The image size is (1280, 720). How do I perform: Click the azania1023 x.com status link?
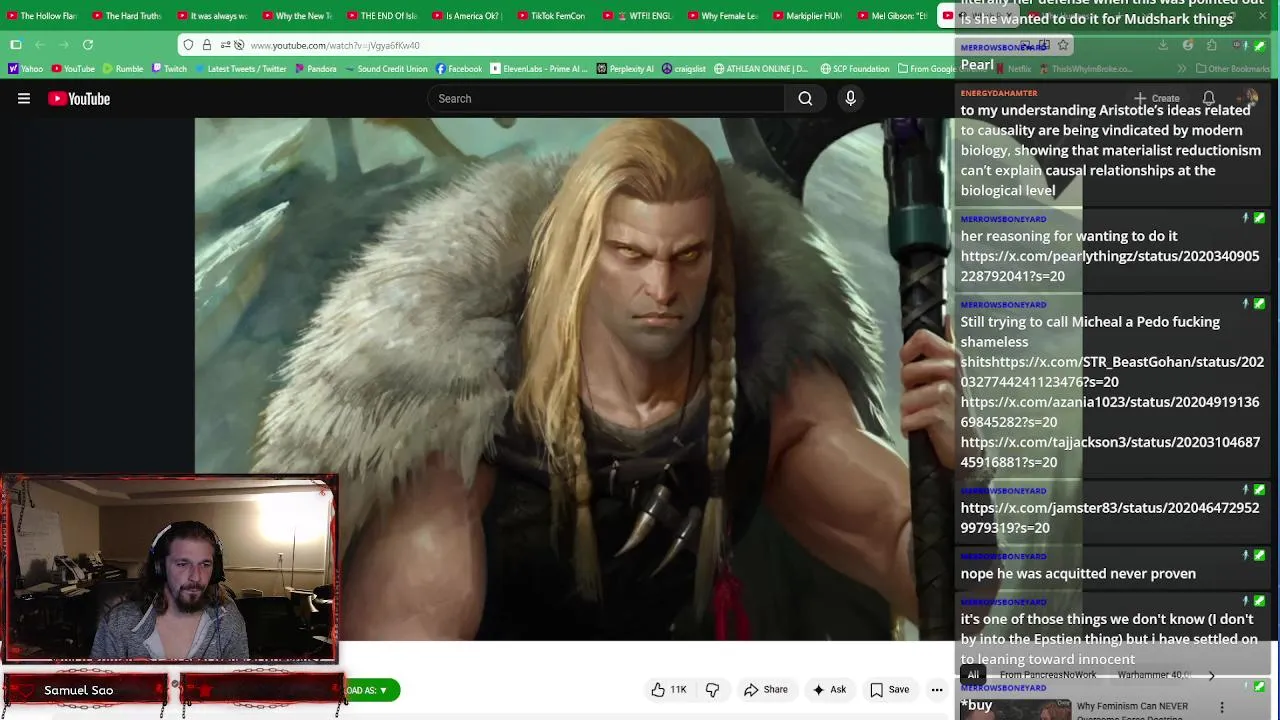coord(1110,412)
